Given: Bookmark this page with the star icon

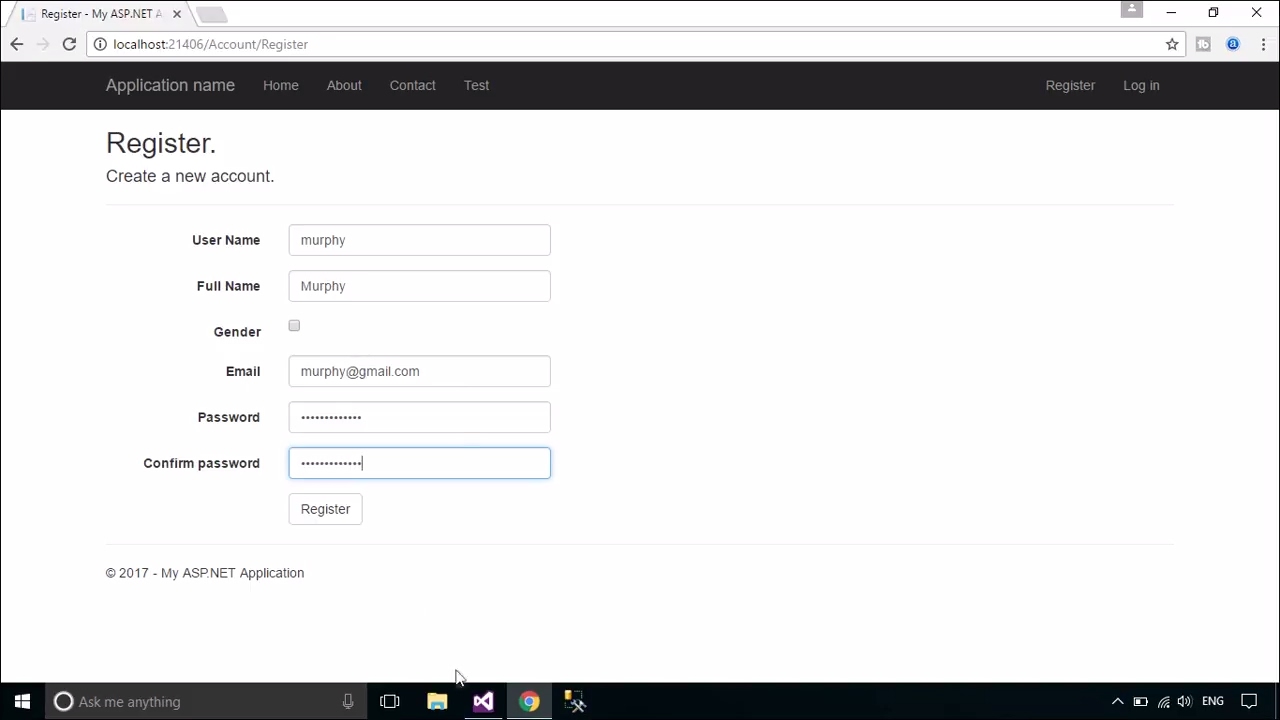Looking at the screenshot, I should tap(1172, 44).
